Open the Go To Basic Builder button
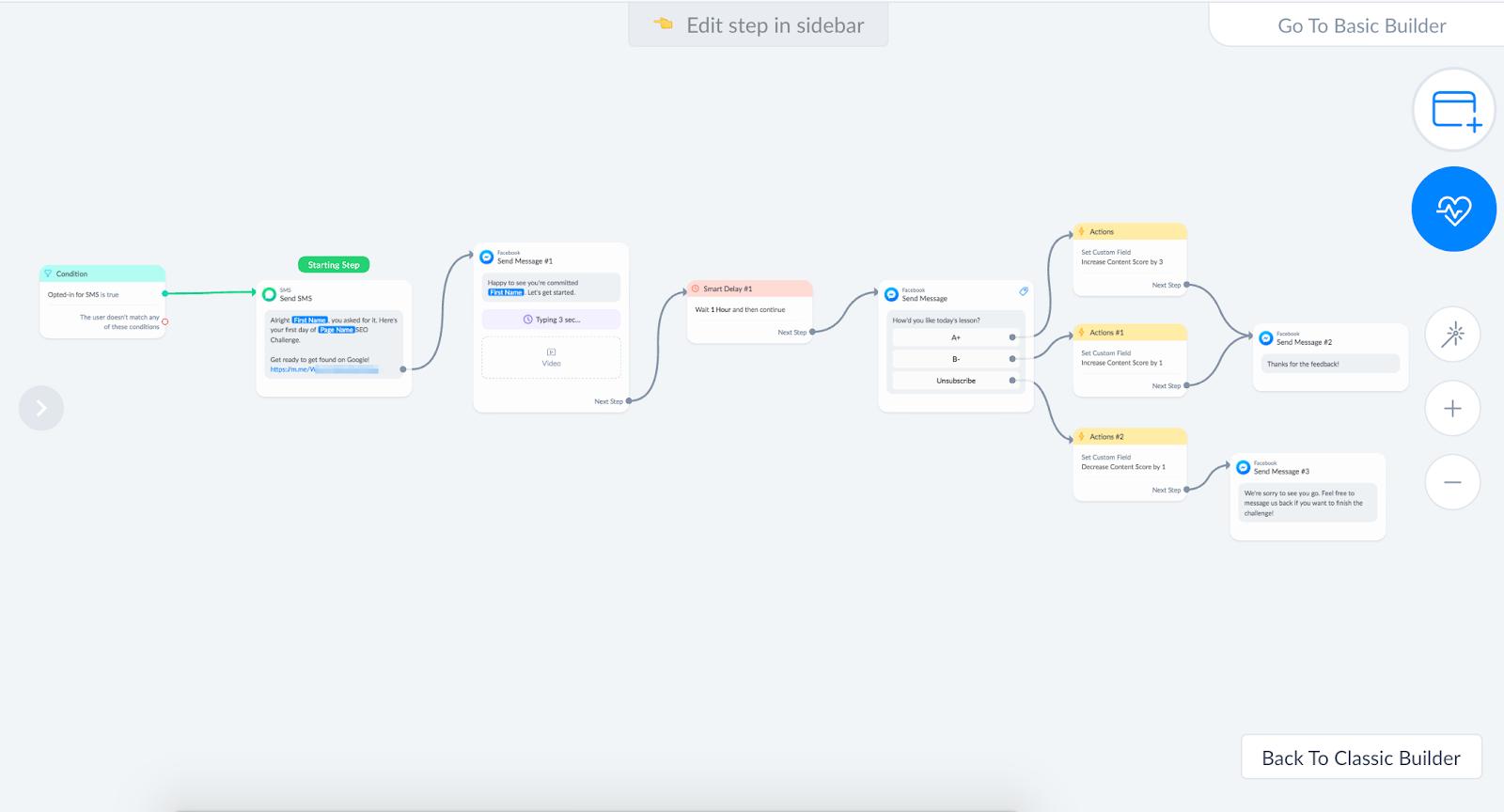1504x812 pixels. click(1361, 25)
